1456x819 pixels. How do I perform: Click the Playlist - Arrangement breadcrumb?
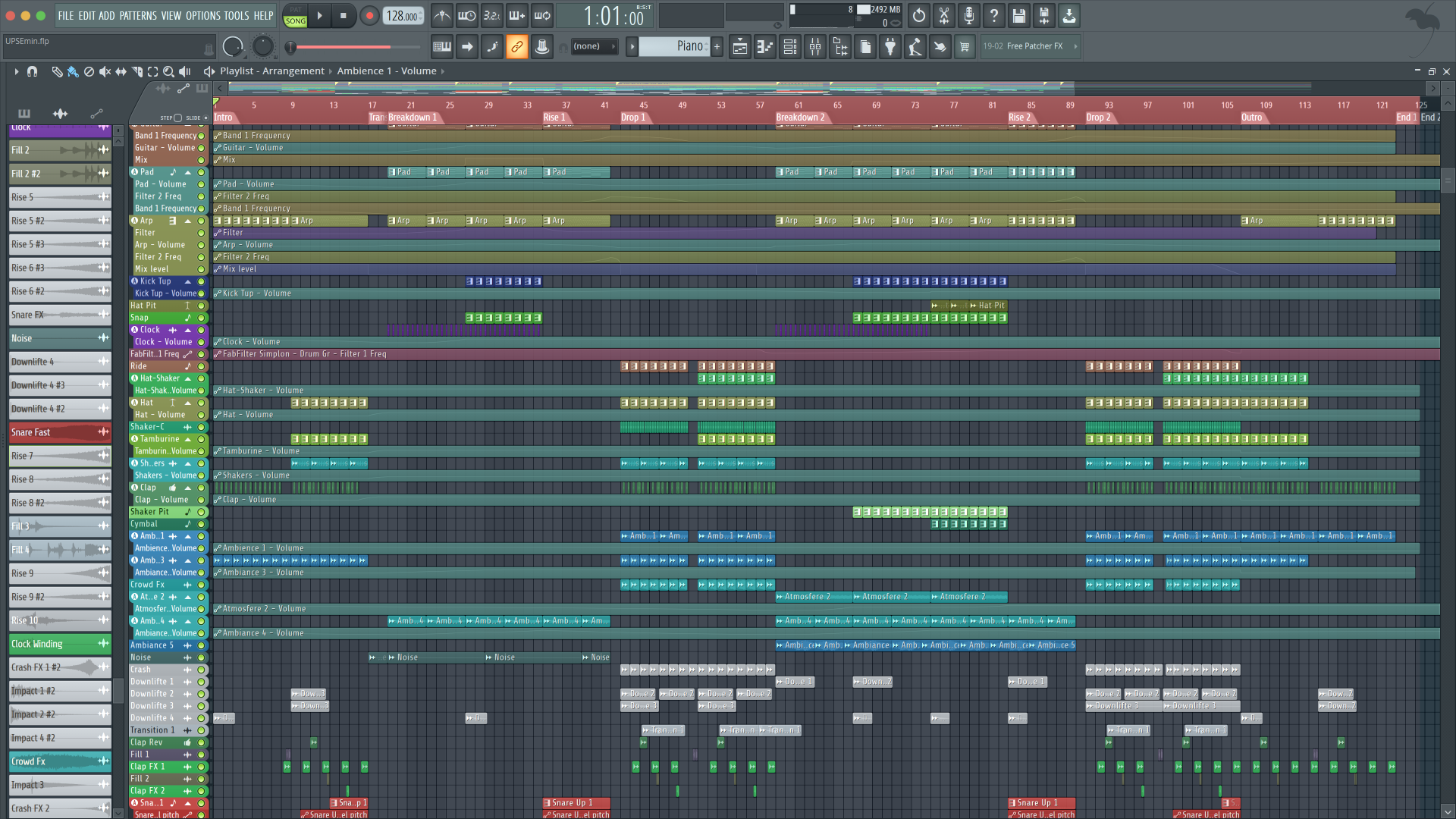pyautogui.click(x=272, y=71)
